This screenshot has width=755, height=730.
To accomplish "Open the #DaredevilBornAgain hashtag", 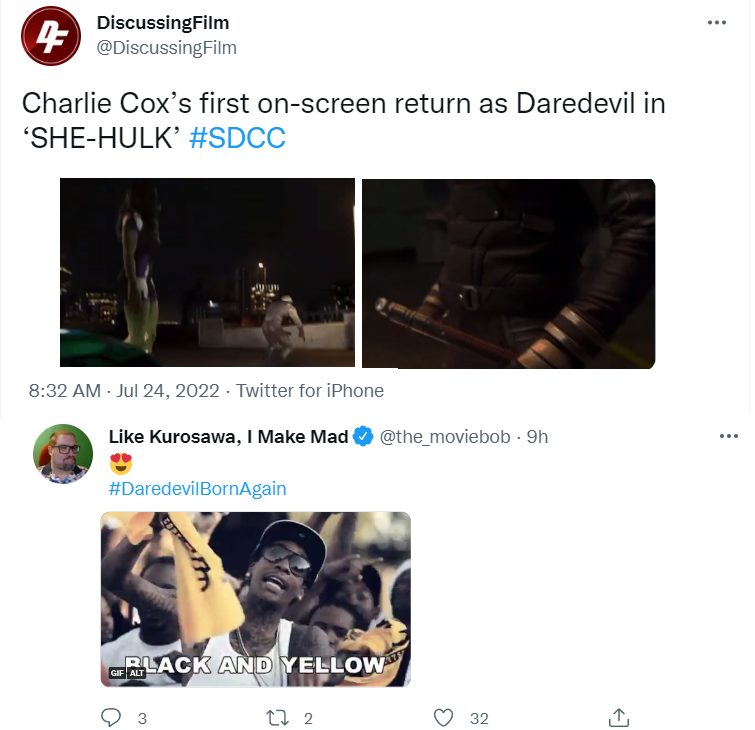I will [x=197, y=488].
